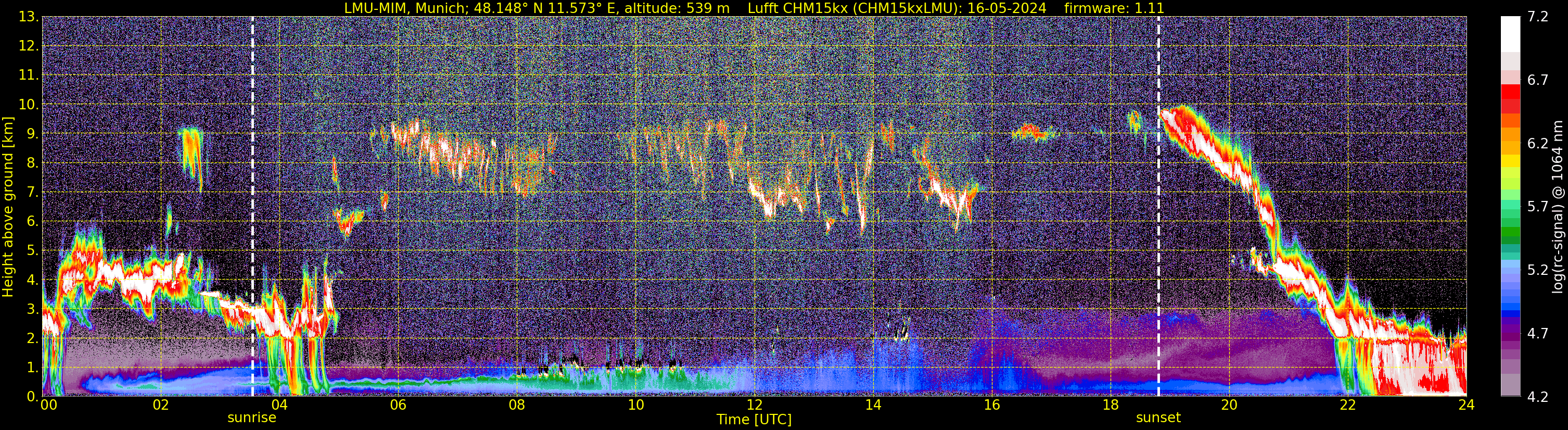1568x430 pixels.
Task: Pick the white top band of the colorbar
Action: [x=1510, y=33]
